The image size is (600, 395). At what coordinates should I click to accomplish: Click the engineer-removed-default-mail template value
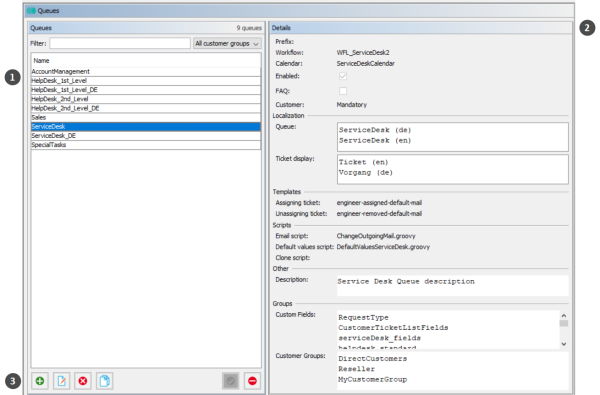379,214
